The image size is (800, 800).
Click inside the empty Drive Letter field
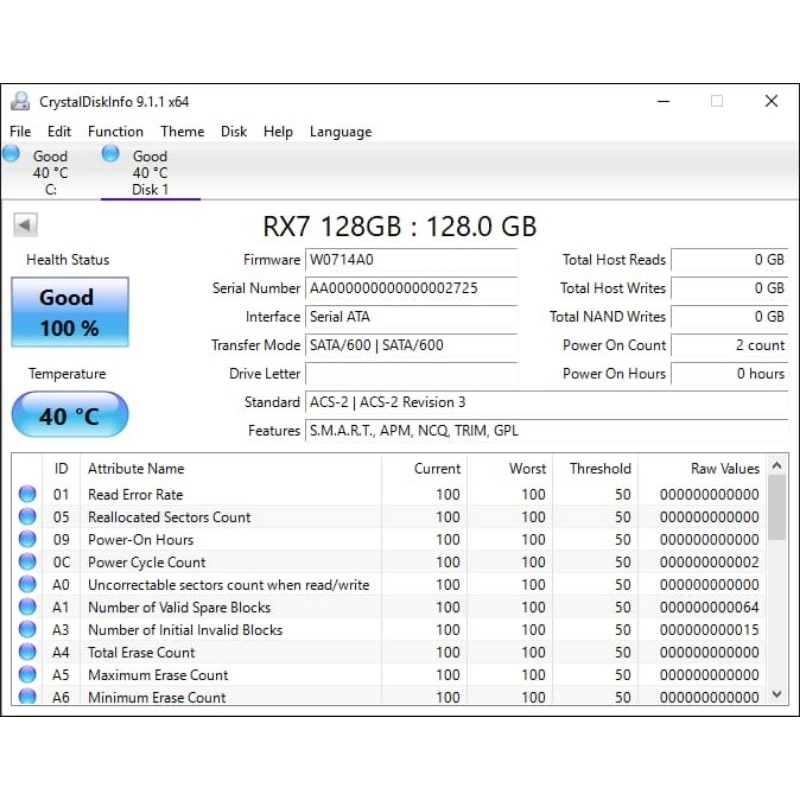[410, 374]
